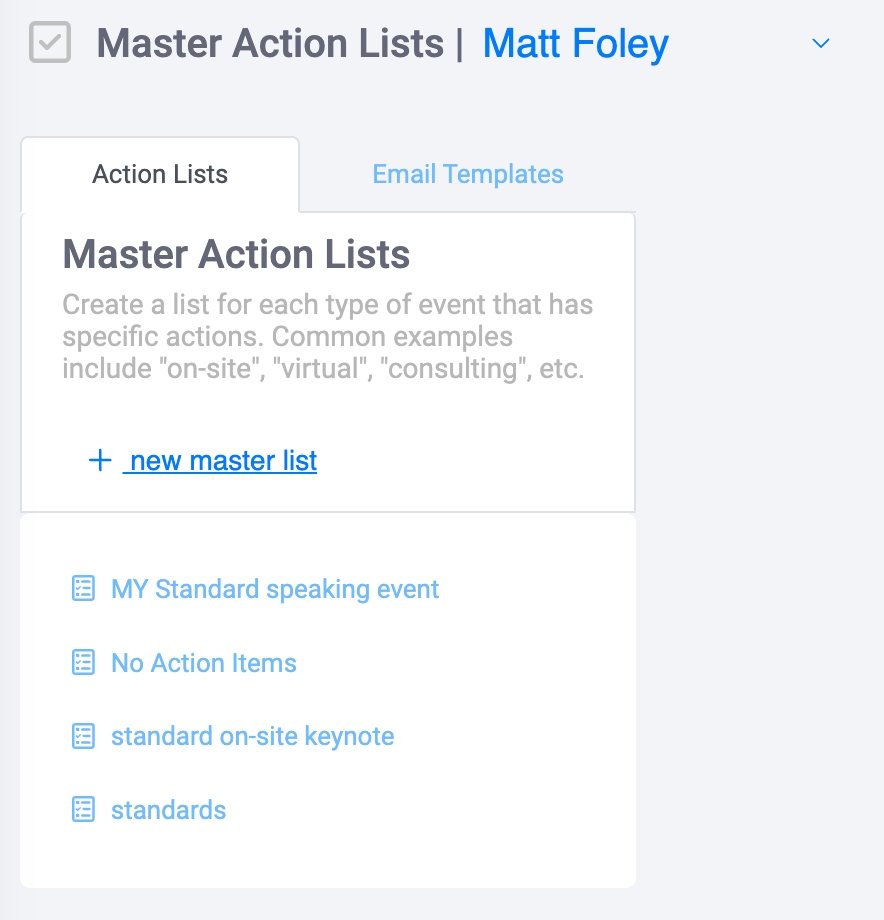
Task: Switch to the Email Templates tab
Action: tap(468, 174)
